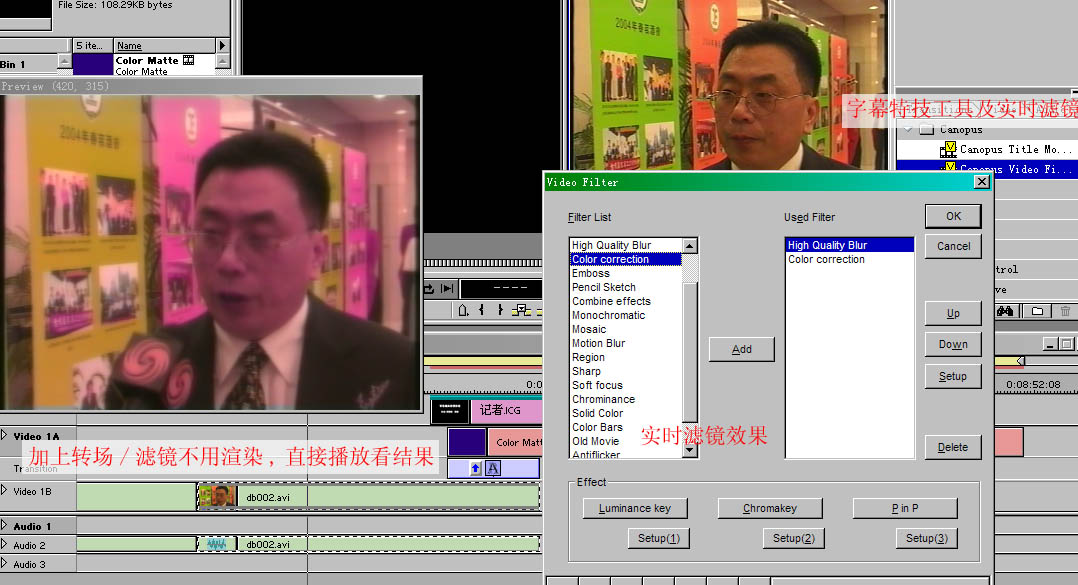Open Setup(1) for Luminance key
Viewport: 1078px width, 585px height.
pyautogui.click(x=659, y=538)
